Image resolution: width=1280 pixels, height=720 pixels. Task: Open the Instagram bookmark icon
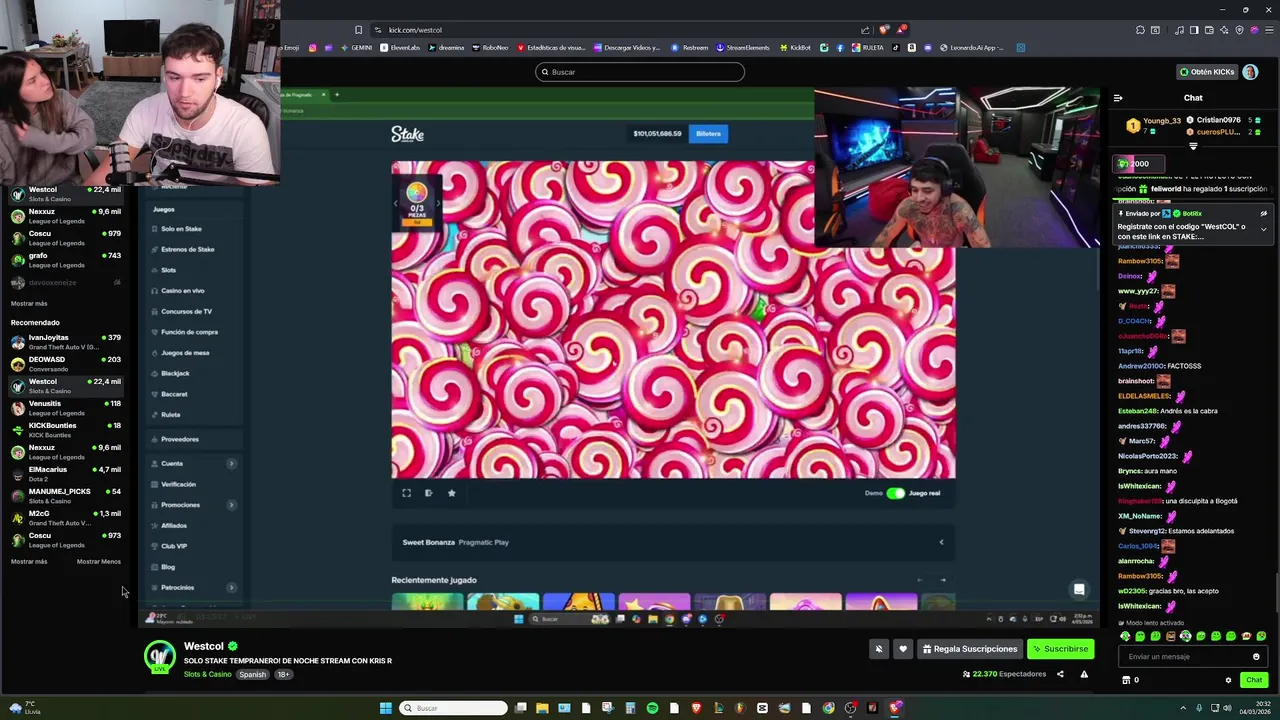coord(312,48)
